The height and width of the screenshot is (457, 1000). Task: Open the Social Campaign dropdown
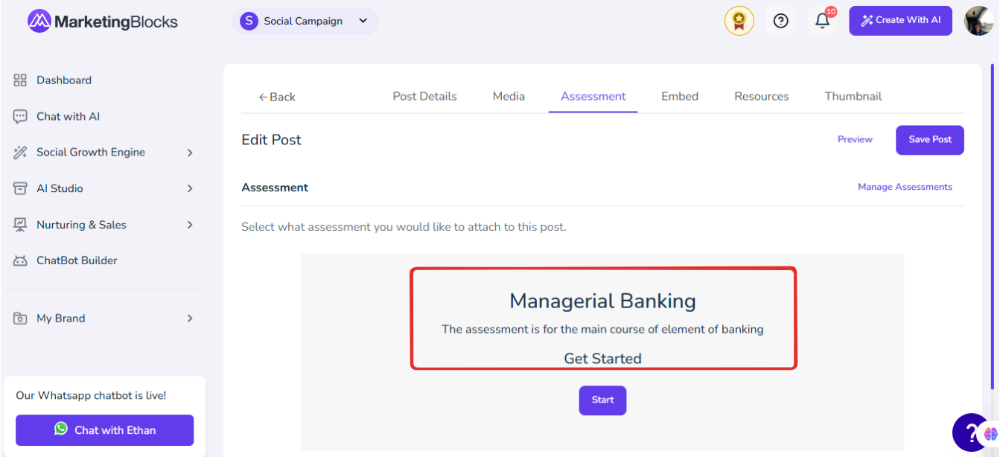tap(305, 21)
